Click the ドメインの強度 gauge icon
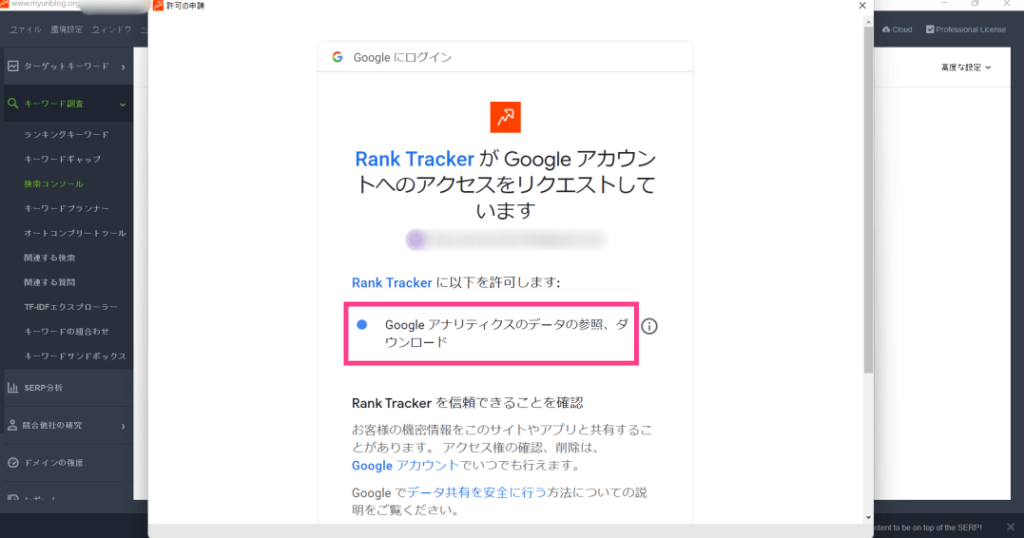This screenshot has width=1024, height=538. [13, 462]
